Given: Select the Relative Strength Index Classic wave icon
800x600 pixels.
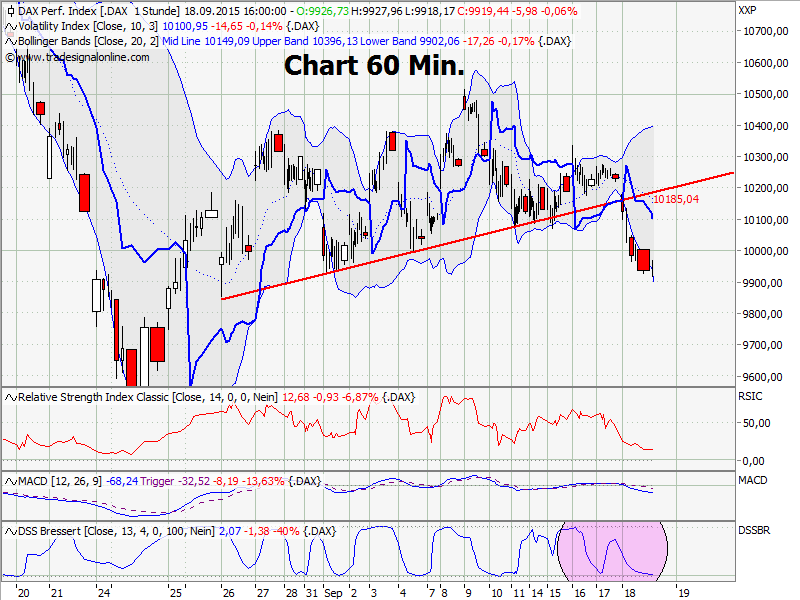Looking at the screenshot, I should tap(8, 396).
